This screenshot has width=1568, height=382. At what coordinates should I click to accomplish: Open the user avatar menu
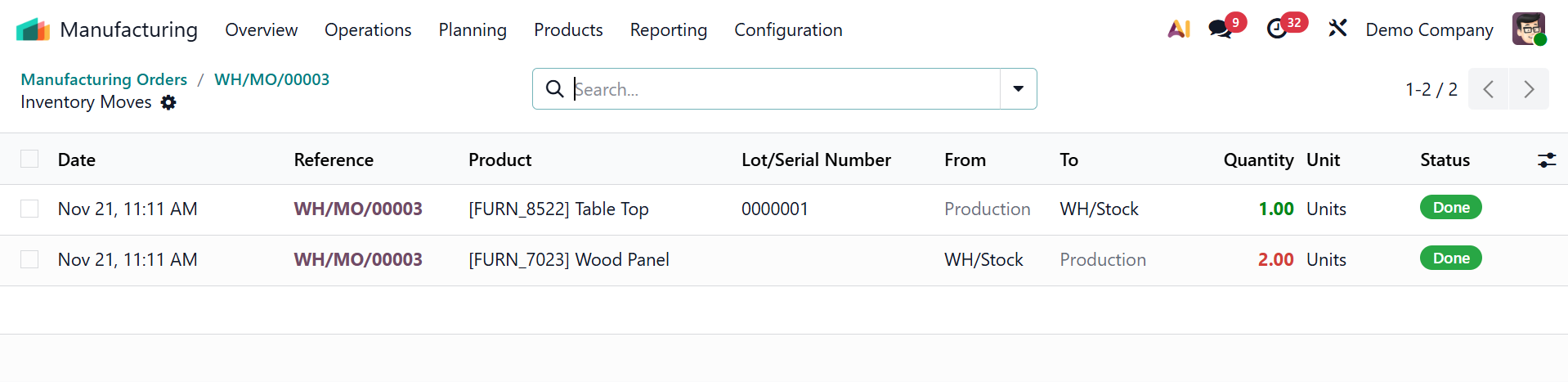point(1528,29)
